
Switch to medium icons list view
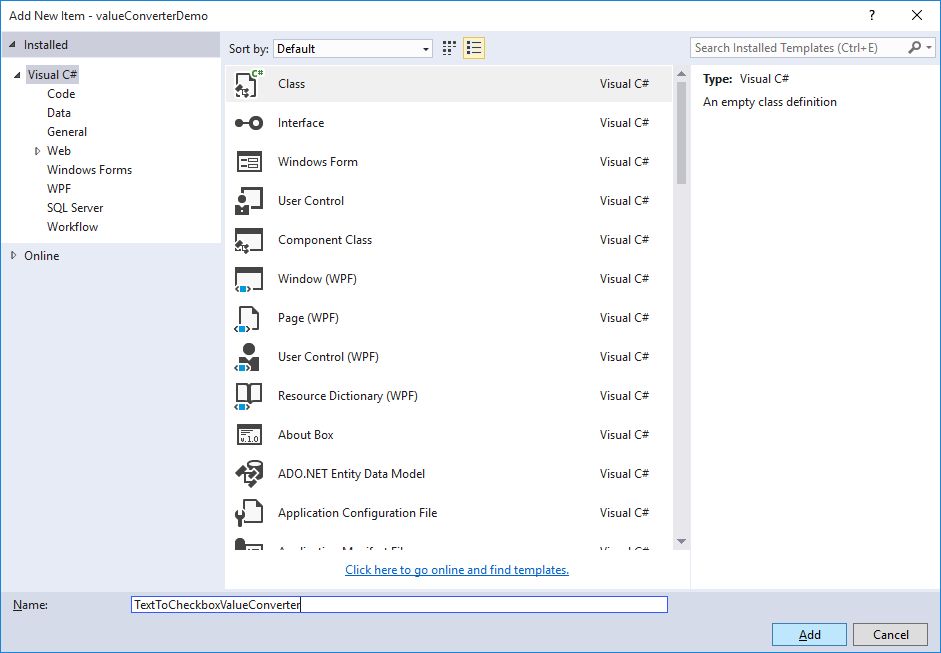pos(474,48)
